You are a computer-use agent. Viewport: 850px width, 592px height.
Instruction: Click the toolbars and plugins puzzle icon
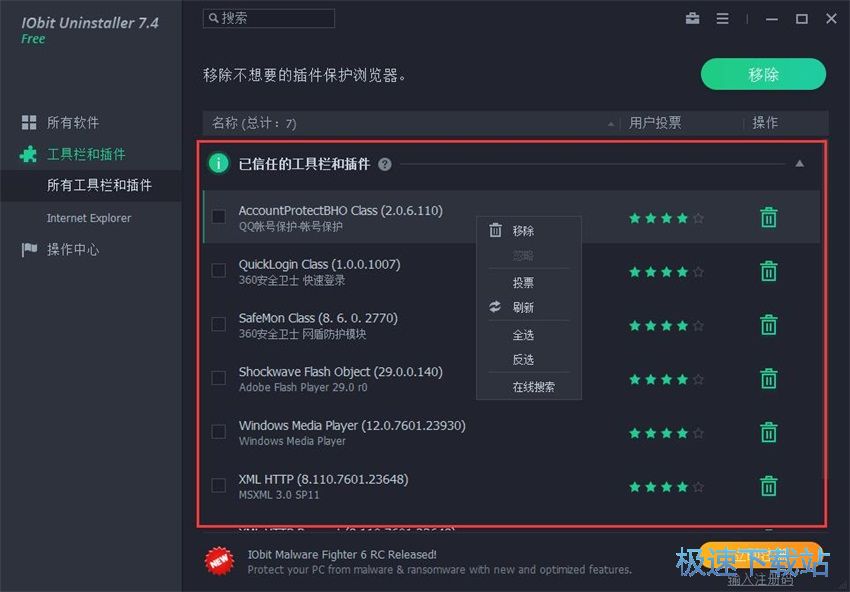(28, 155)
